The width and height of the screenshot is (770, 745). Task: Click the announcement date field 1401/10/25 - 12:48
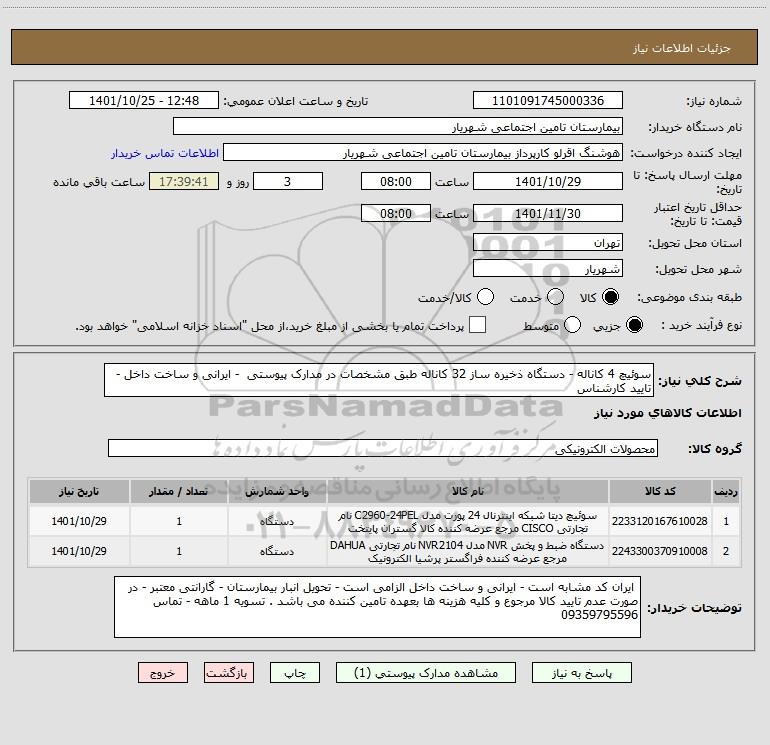(144, 101)
